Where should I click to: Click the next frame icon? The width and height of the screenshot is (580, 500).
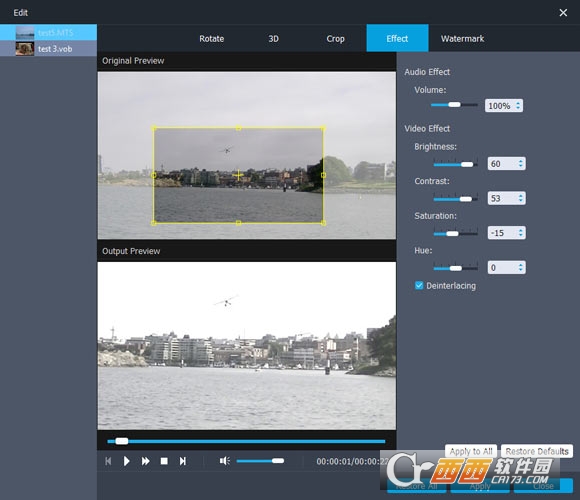click(183, 461)
